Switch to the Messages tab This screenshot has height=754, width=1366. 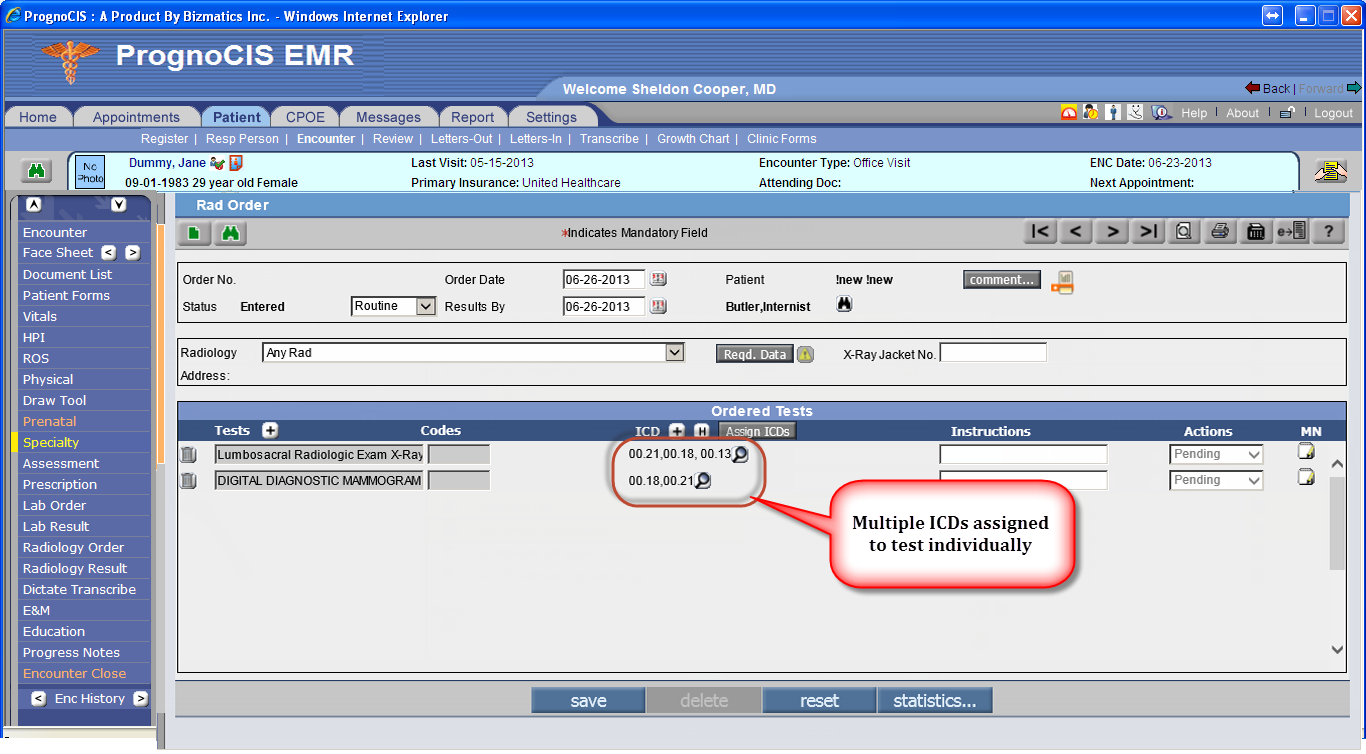tap(389, 117)
